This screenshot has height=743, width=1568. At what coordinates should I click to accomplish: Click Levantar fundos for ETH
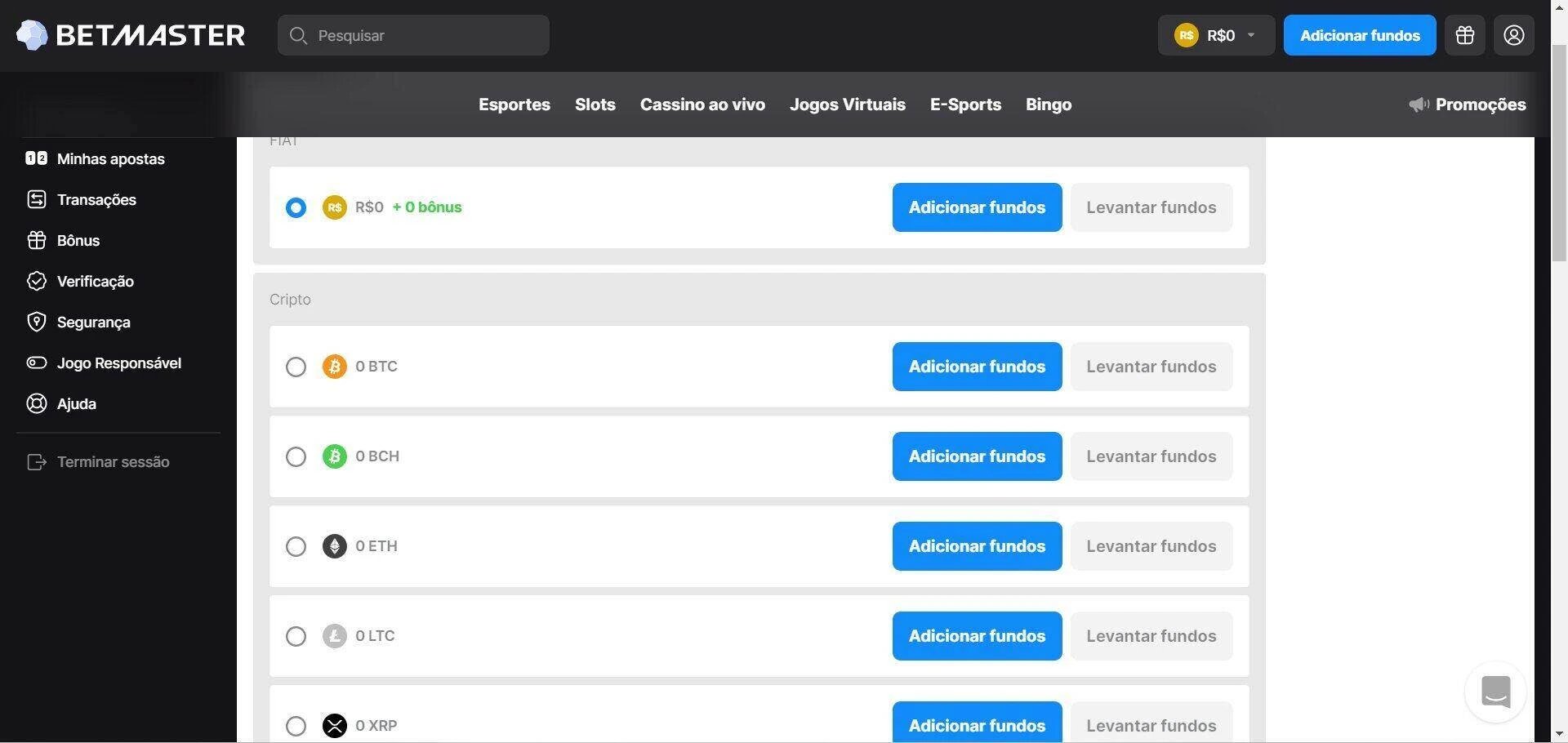(x=1151, y=546)
